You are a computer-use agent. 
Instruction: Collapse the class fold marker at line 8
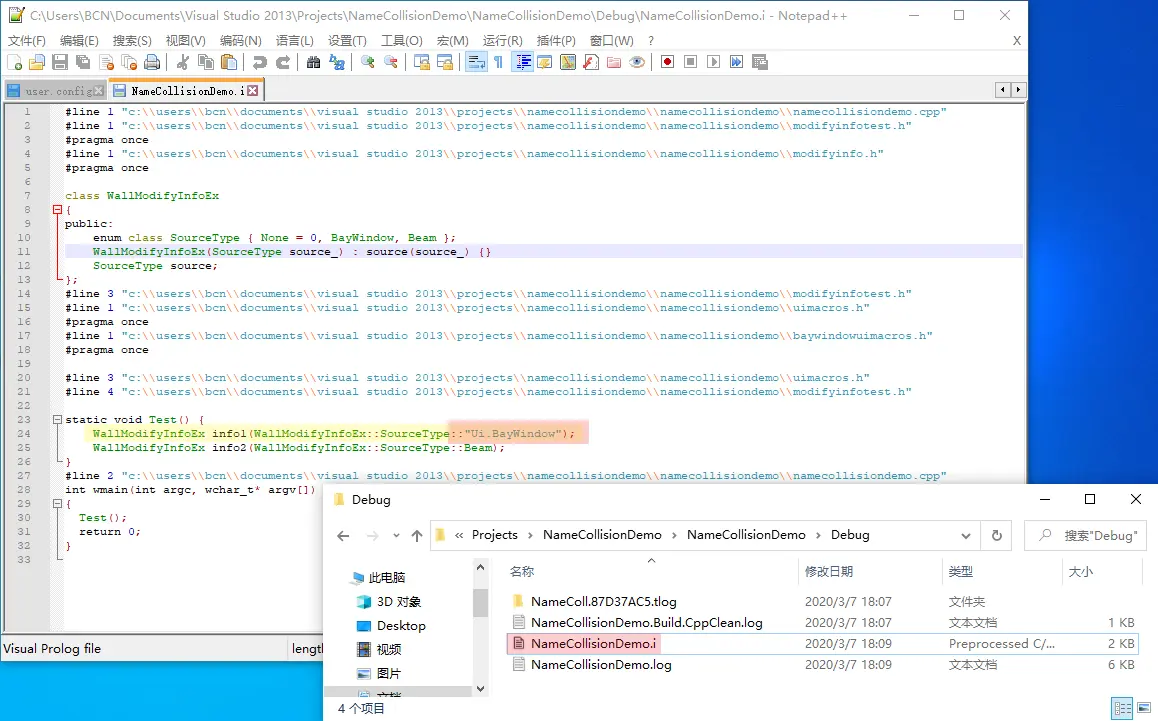tap(57, 210)
